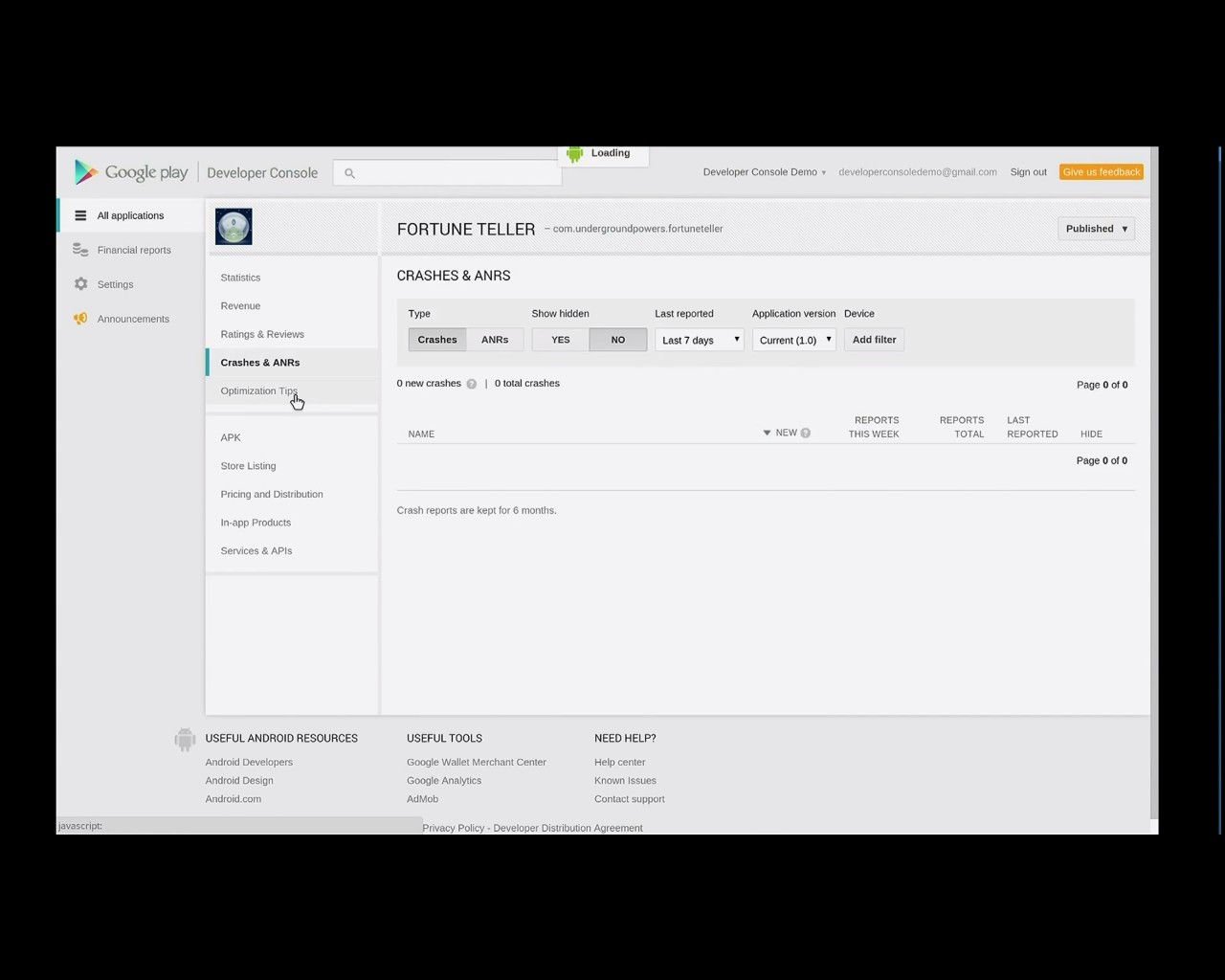Sort by the NAME column header
This screenshot has height=980, width=1225.
[421, 434]
